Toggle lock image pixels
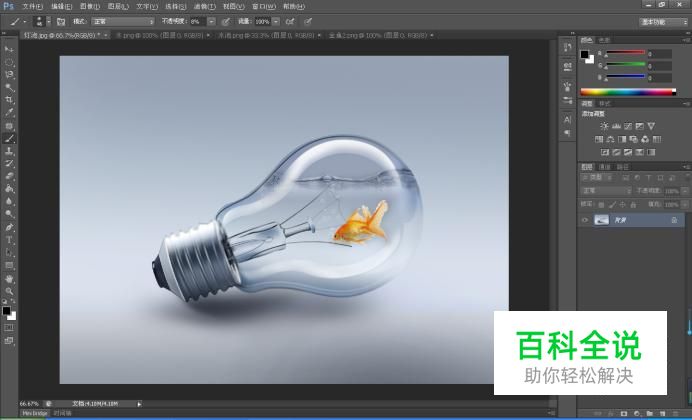This screenshot has height=420, width=692. coord(612,205)
